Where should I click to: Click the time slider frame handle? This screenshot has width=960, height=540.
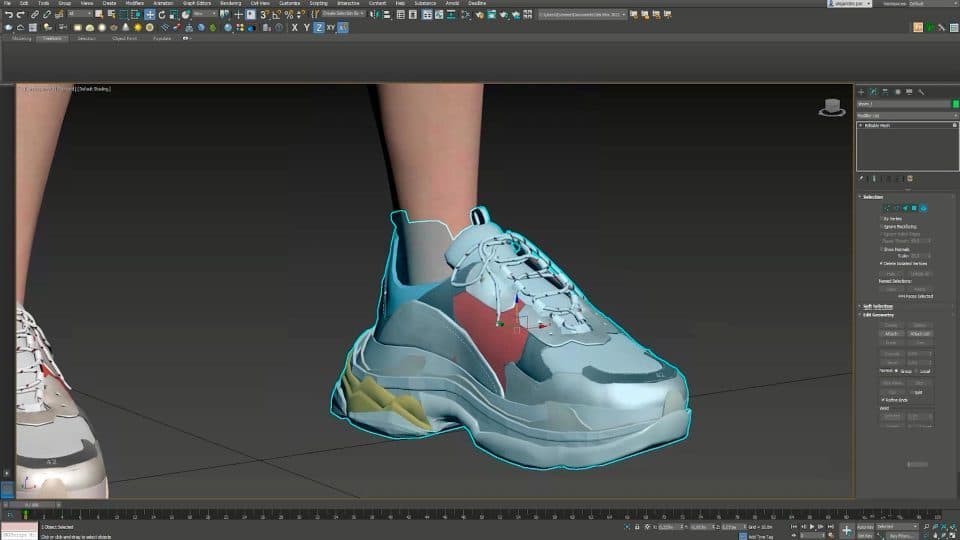coord(32,505)
